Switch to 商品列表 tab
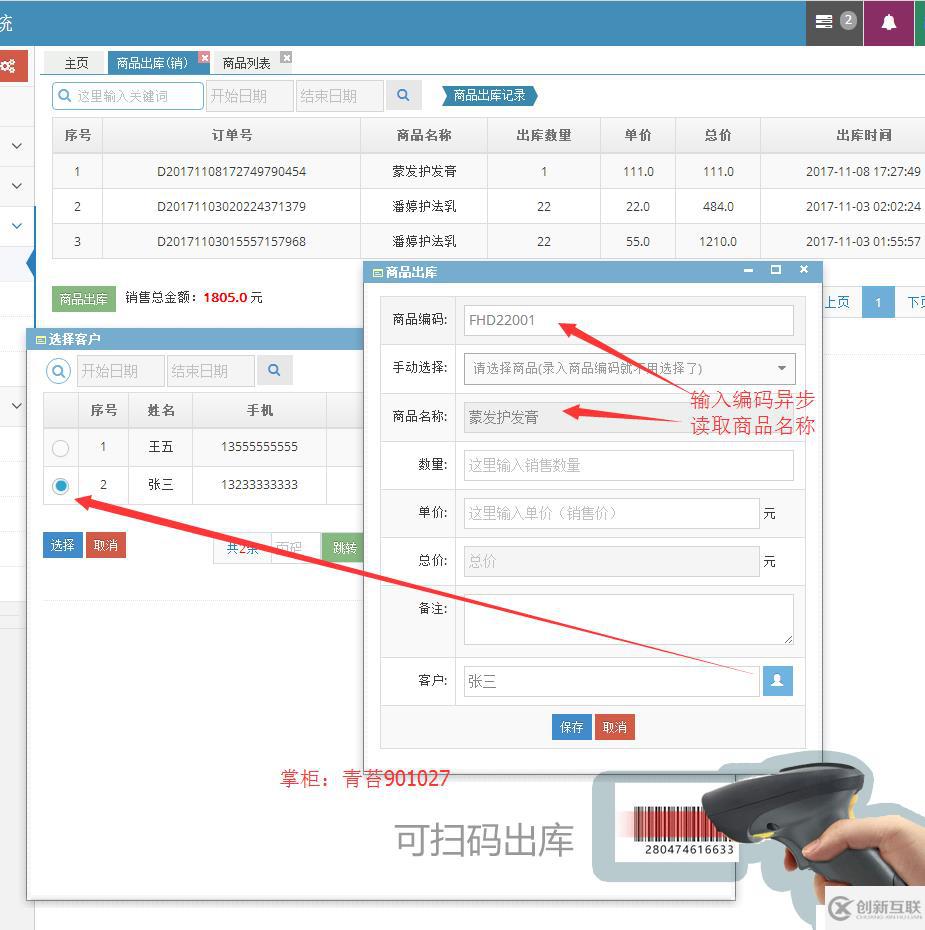Viewport: 925px width, 930px height. click(247, 63)
